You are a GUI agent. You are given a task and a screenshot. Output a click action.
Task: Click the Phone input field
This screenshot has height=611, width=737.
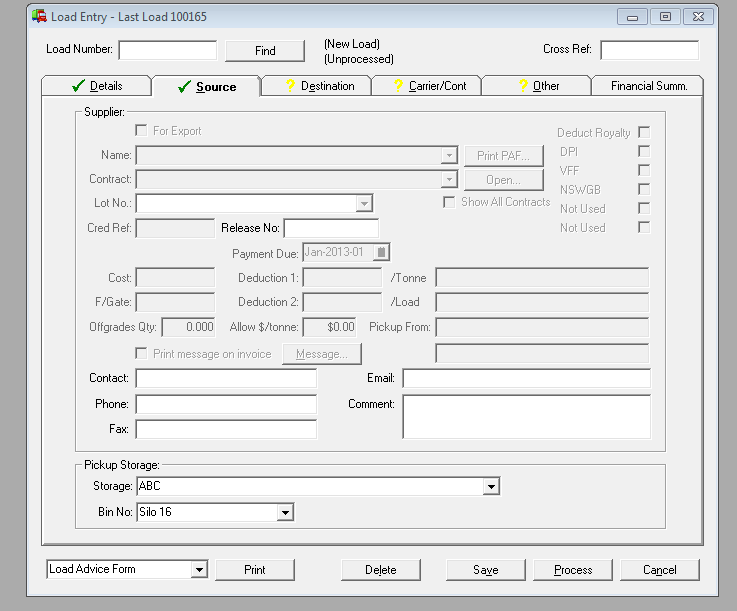[x=226, y=404]
